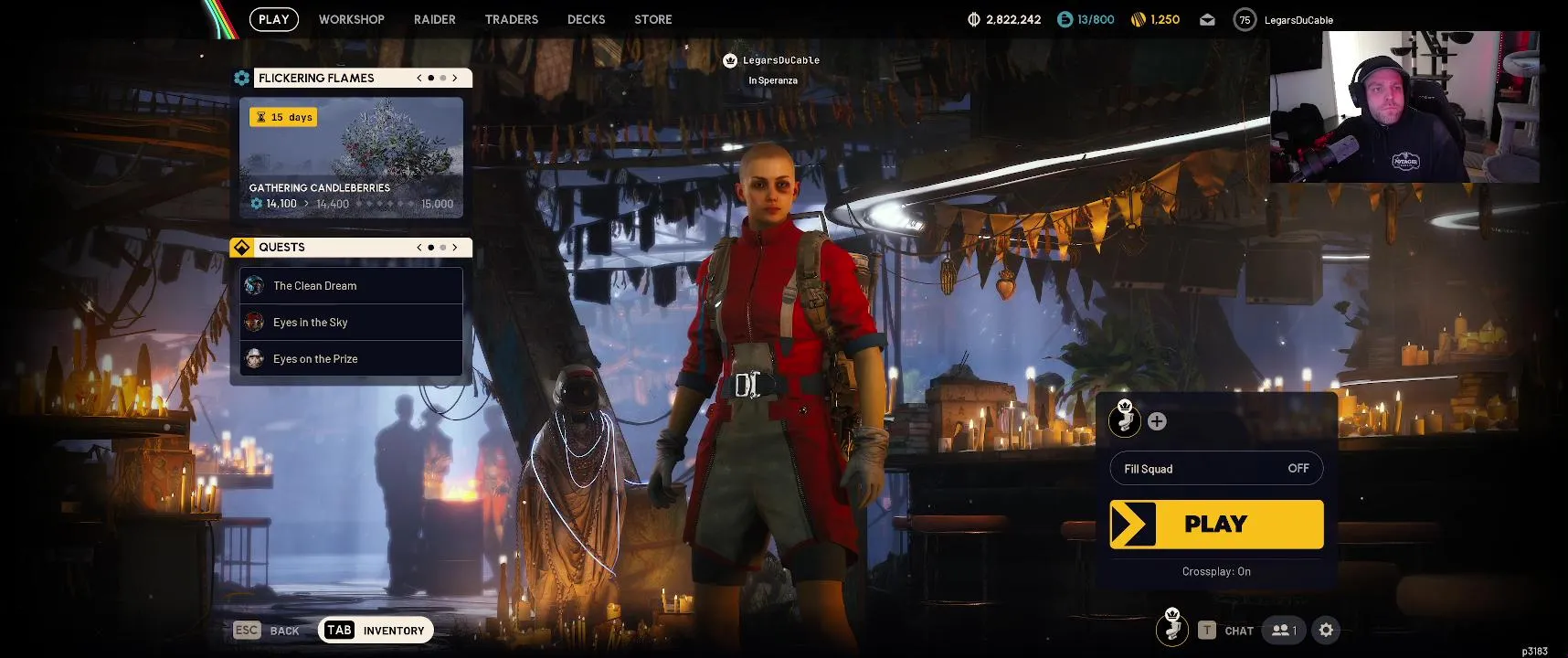Click the In Speranza status text

[773, 80]
